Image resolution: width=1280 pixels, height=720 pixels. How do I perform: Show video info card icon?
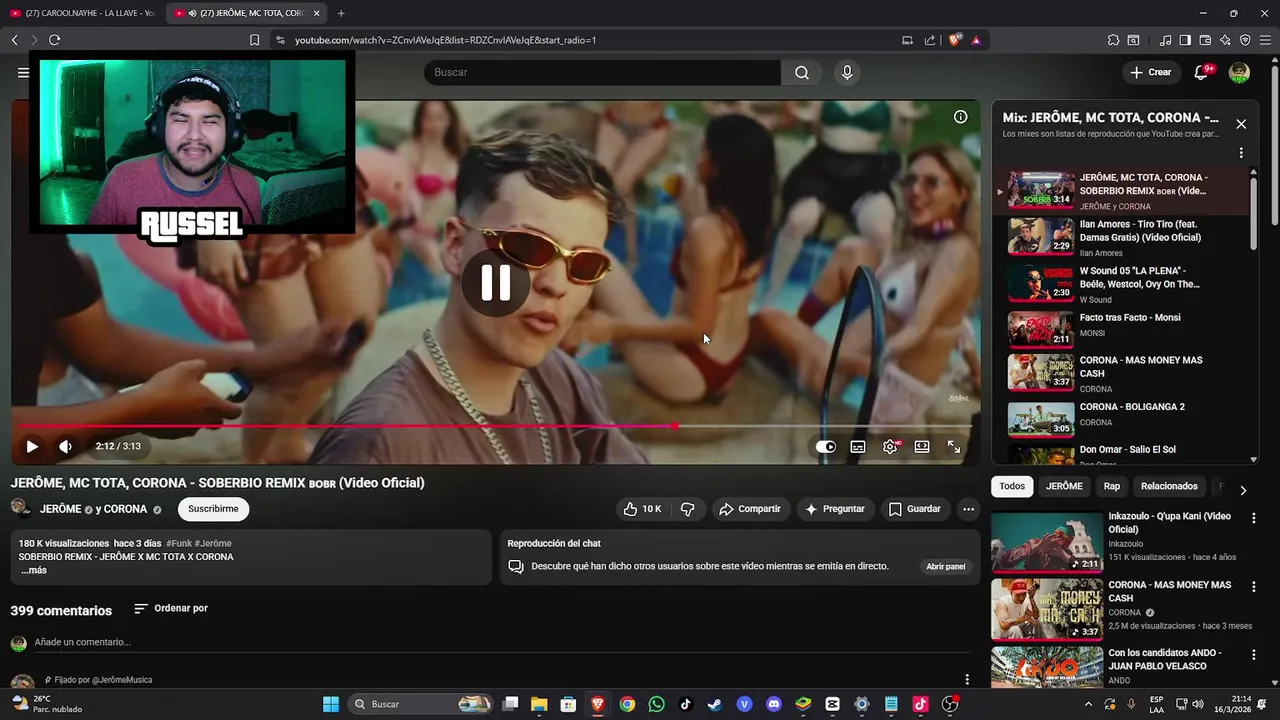(960, 117)
